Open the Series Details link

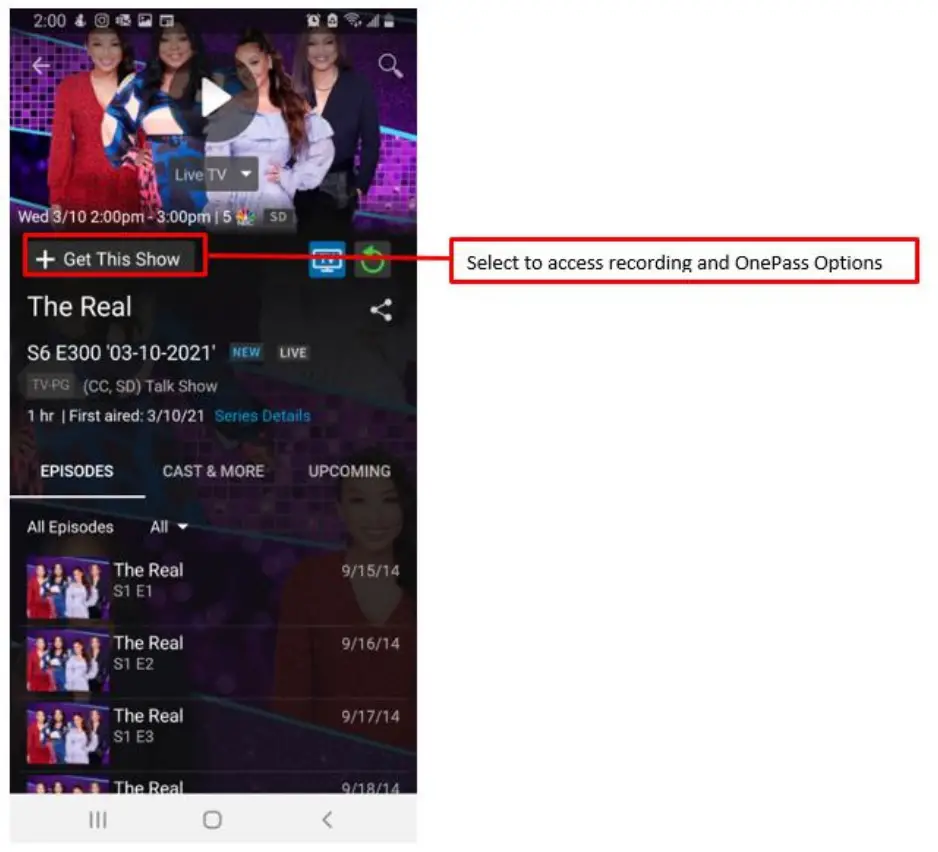[x=263, y=416]
